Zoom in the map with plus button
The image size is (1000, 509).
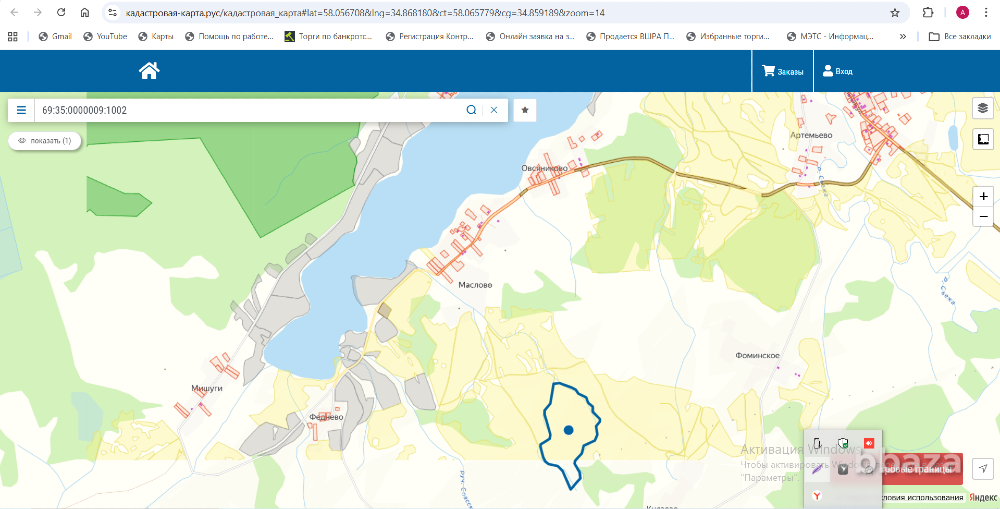[x=983, y=196]
